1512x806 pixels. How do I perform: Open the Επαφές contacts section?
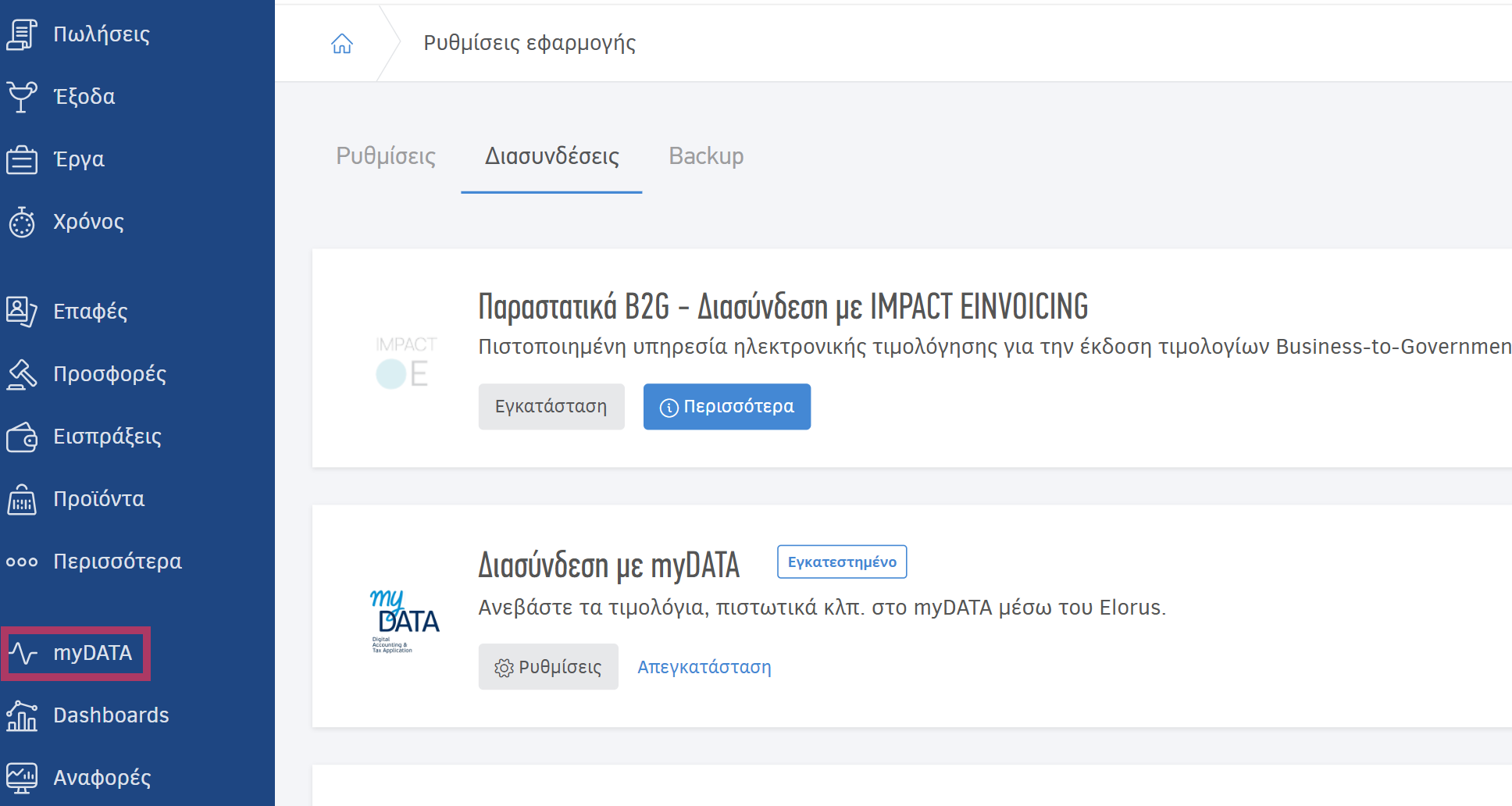[87, 311]
